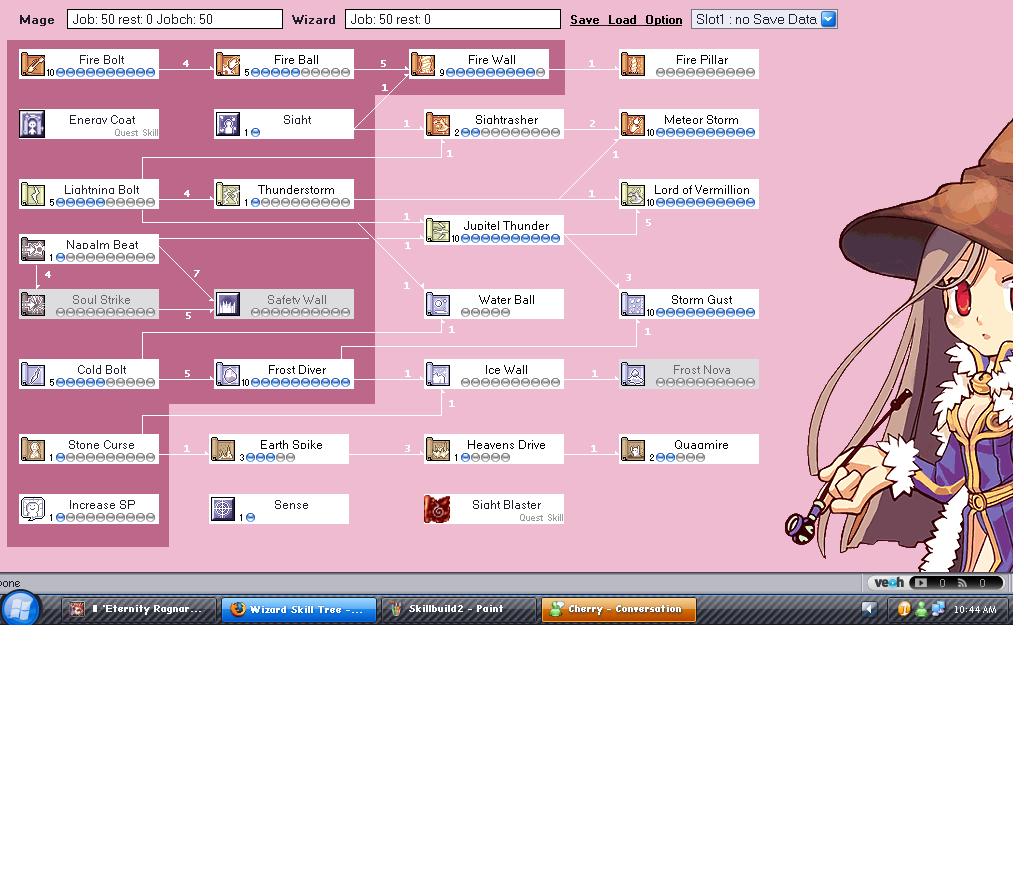Click the network connection tray icon

tap(938, 609)
